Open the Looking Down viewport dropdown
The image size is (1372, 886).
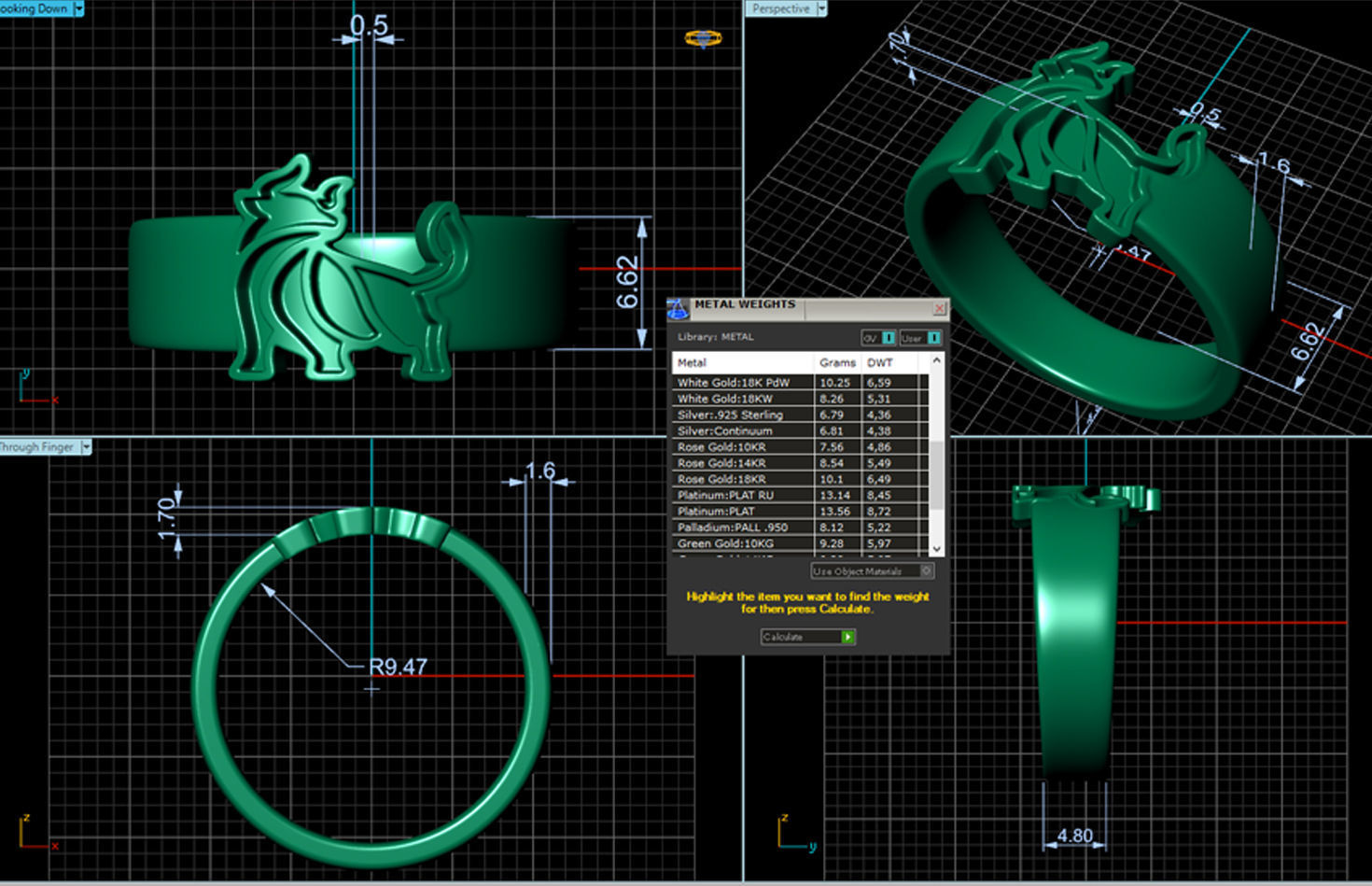78,8
